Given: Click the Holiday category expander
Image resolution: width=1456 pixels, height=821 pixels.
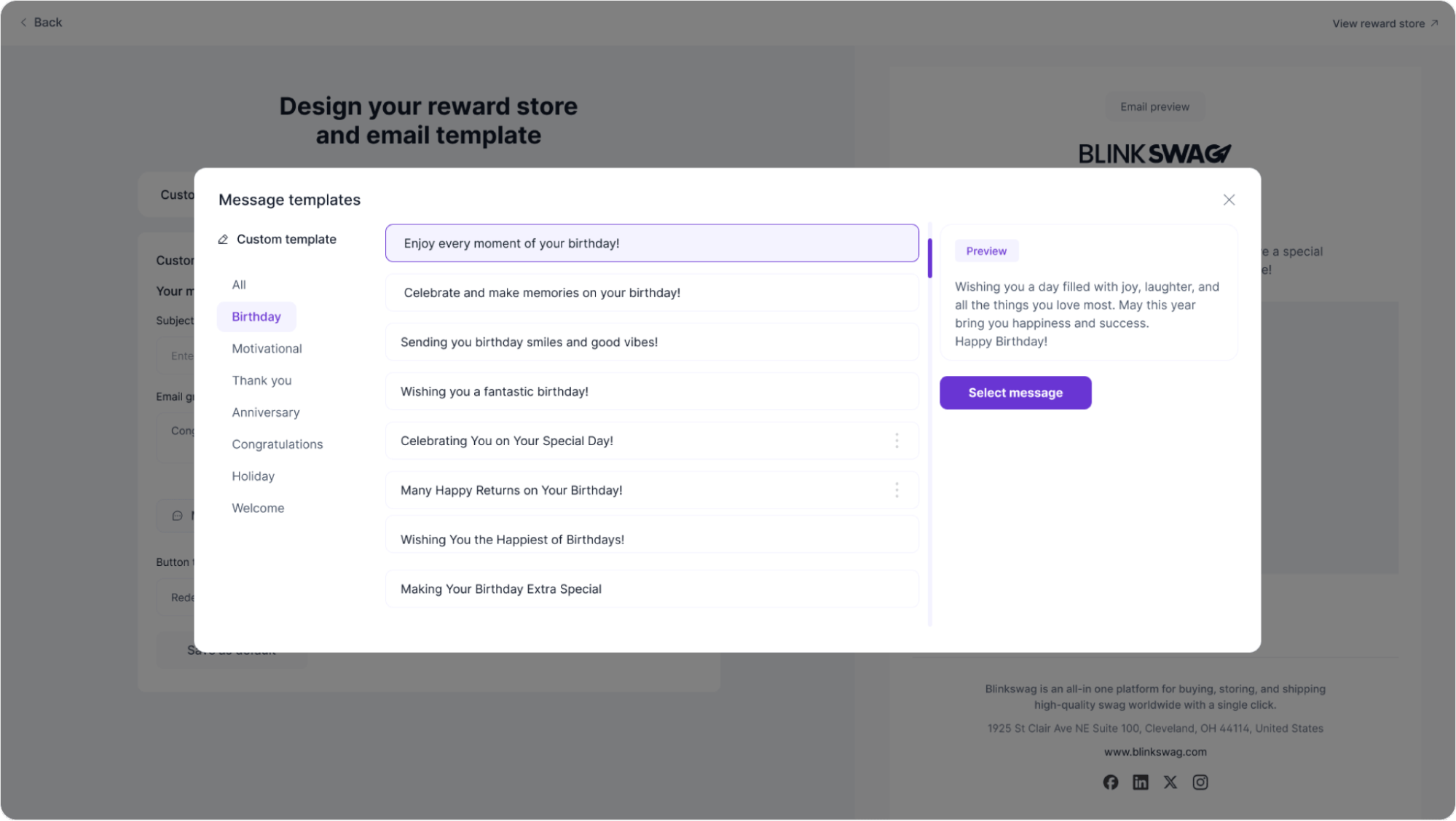Looking at the screenshot, I should coord(253,476).
